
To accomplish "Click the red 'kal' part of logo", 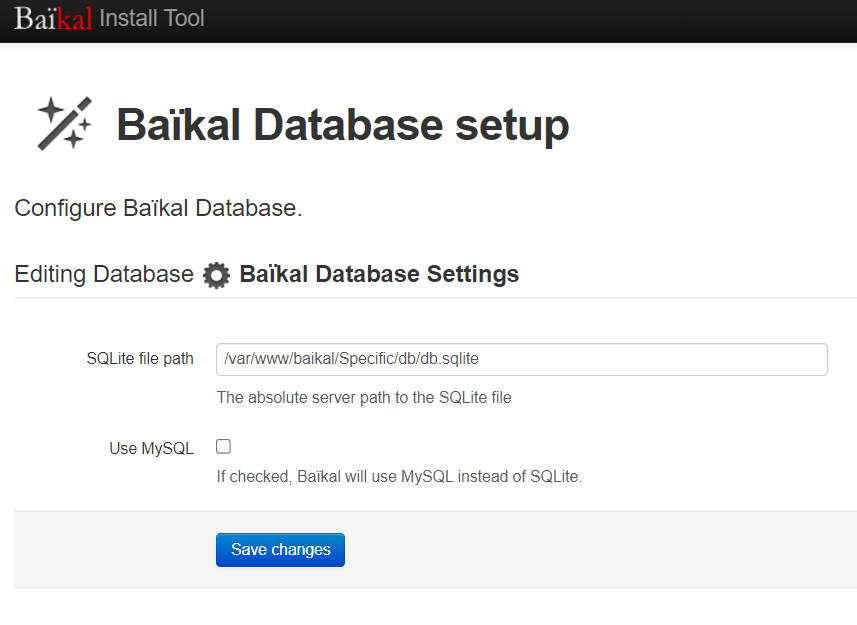I will coord(75,19).
